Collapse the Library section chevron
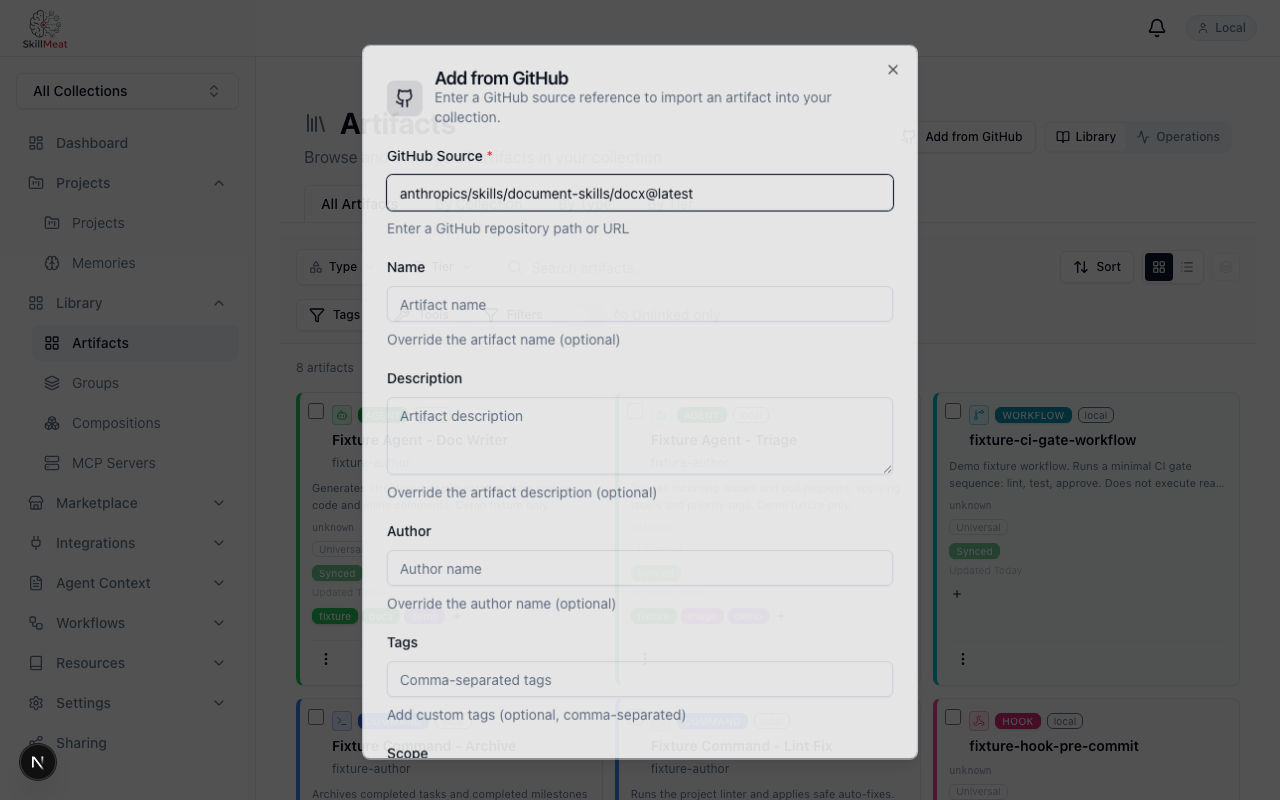 pyautogui.click(x=219, y=303)
